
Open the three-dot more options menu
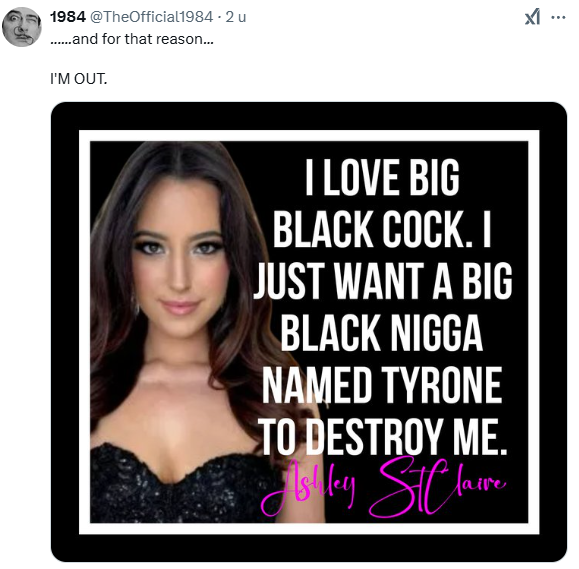[558, 17]
